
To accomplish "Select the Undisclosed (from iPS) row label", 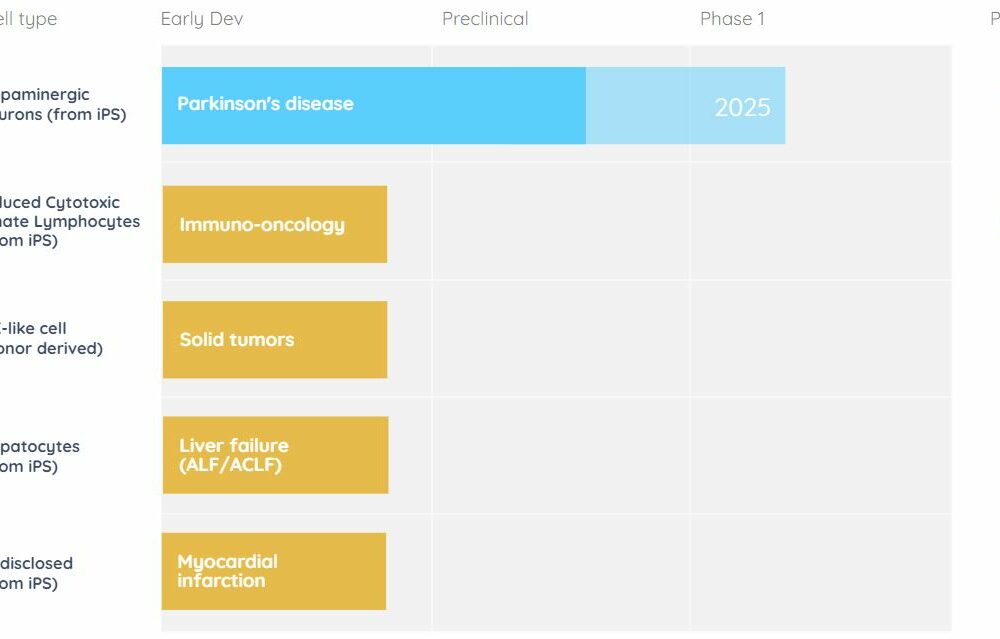I will (x=36, y=573).
